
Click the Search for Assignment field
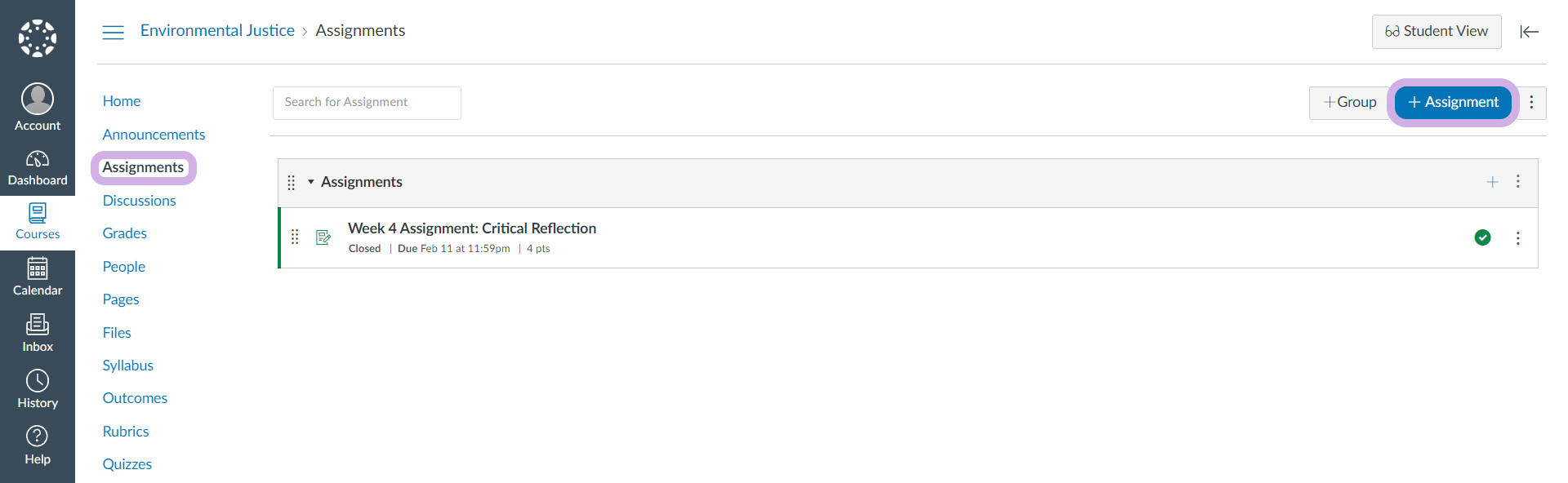367,103
